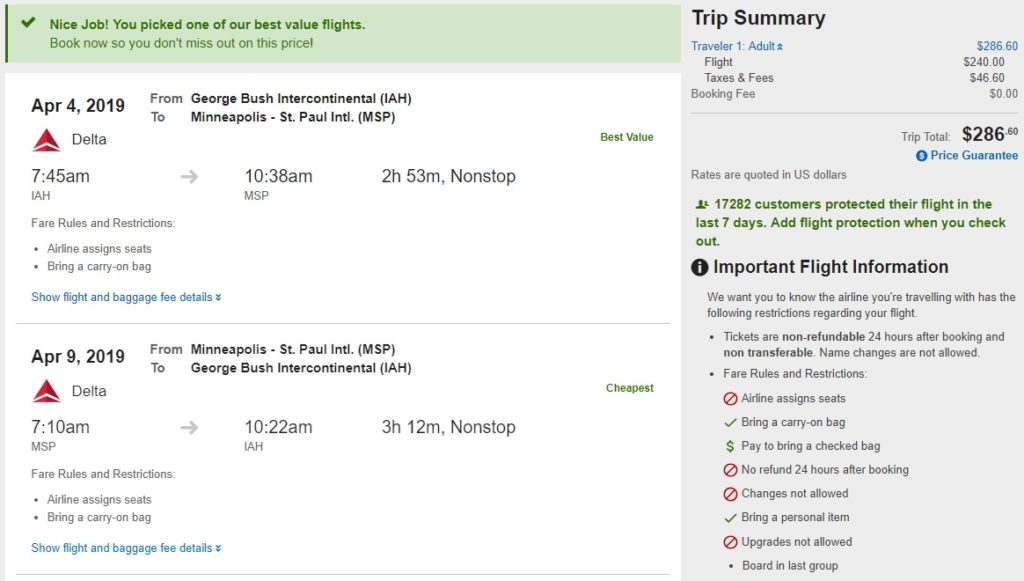This screenshot has height=581, width=1024.
Task: Click the prohibited icon by Upgrades not allowed
Action: tap(730, 542)
